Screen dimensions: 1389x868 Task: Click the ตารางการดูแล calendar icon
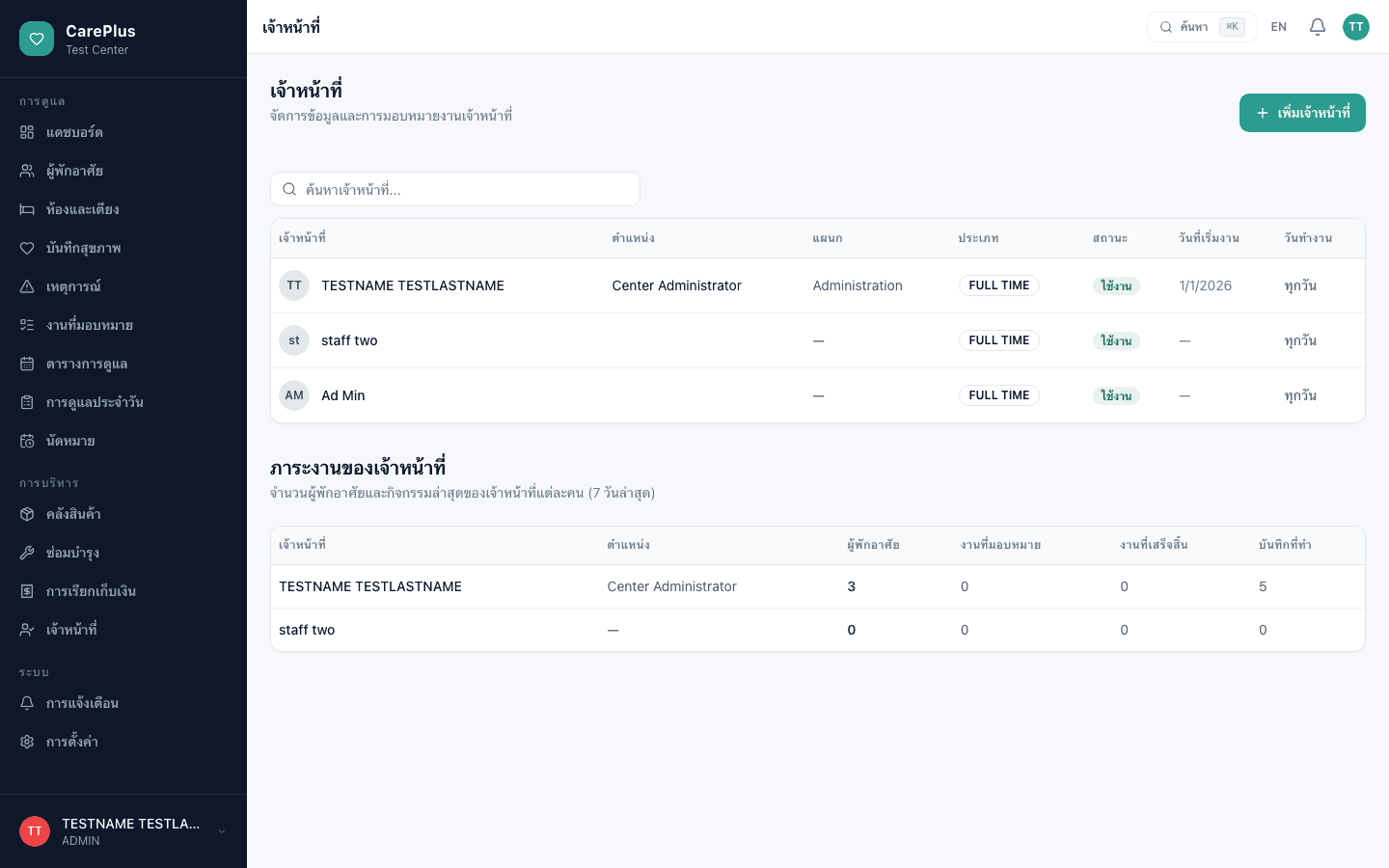point(27,364)
